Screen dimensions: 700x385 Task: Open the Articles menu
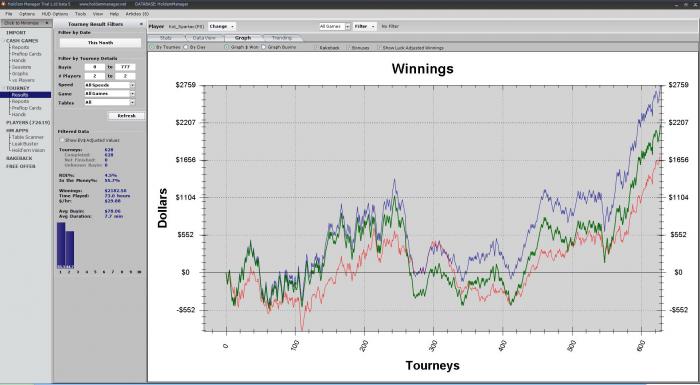[137, 14]
